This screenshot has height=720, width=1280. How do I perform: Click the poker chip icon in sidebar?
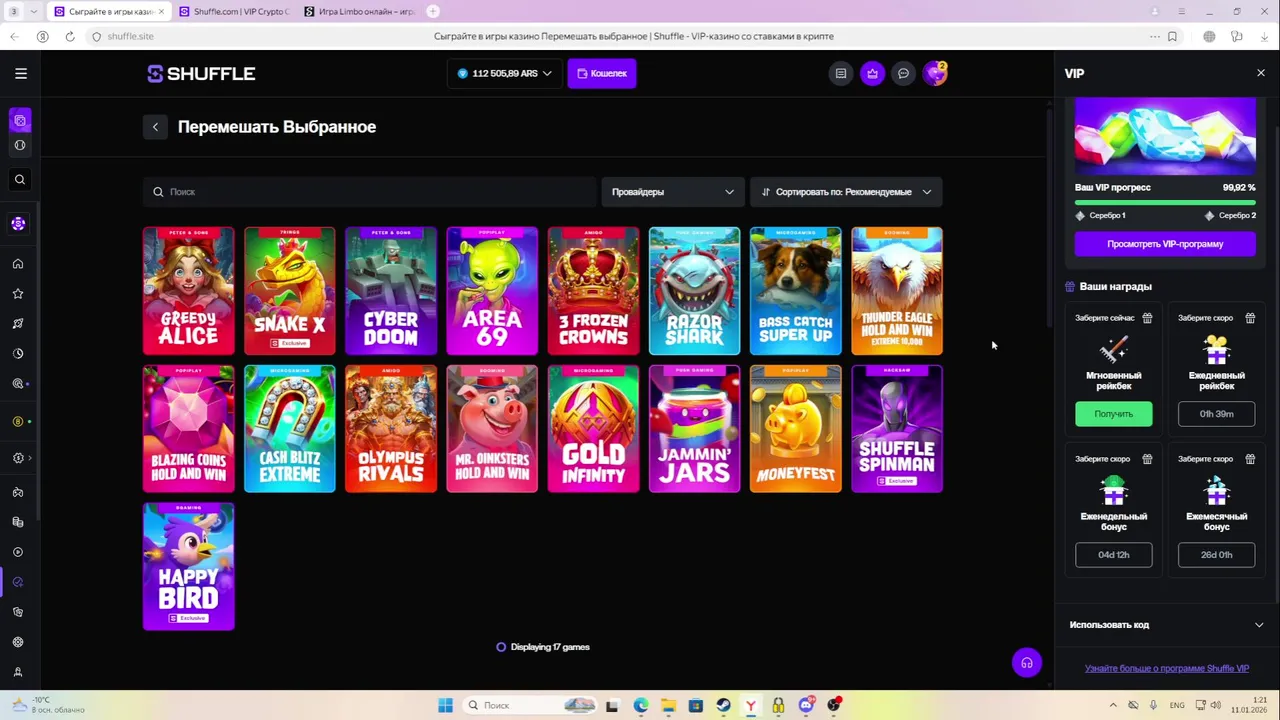(18, 224)
